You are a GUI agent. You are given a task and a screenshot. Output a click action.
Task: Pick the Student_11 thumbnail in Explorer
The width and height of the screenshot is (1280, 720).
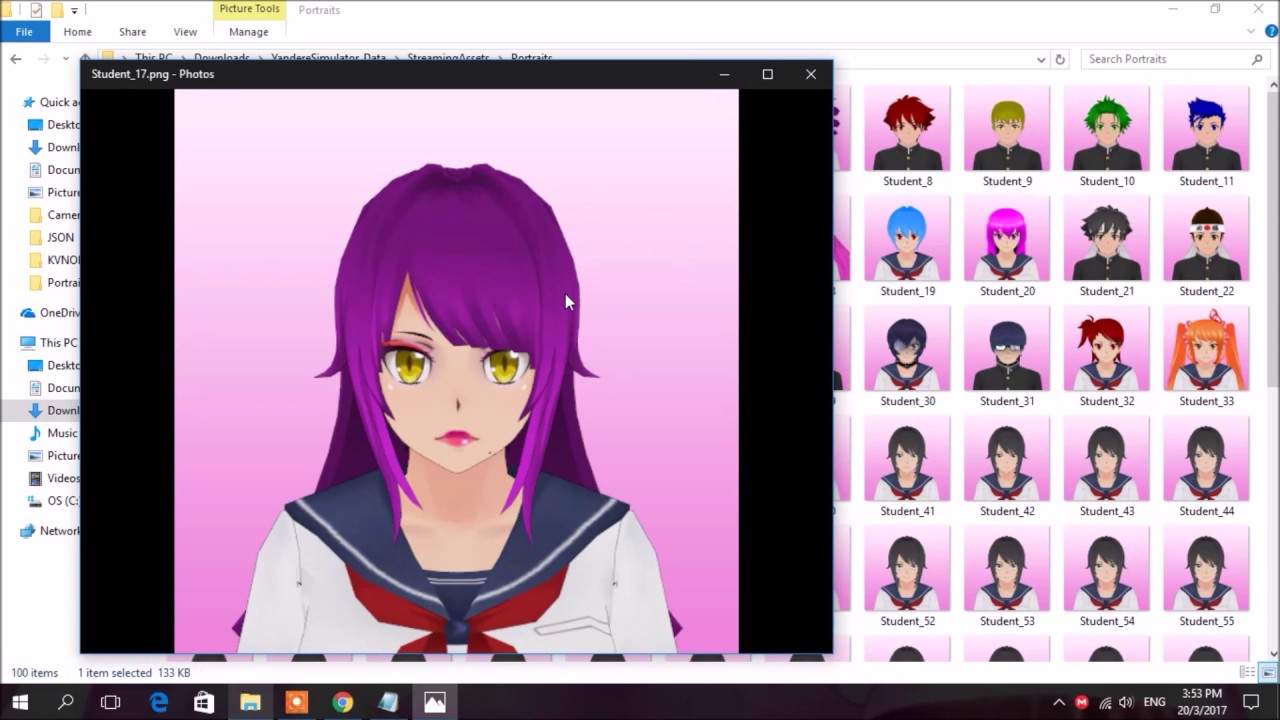click(1206, 129)
